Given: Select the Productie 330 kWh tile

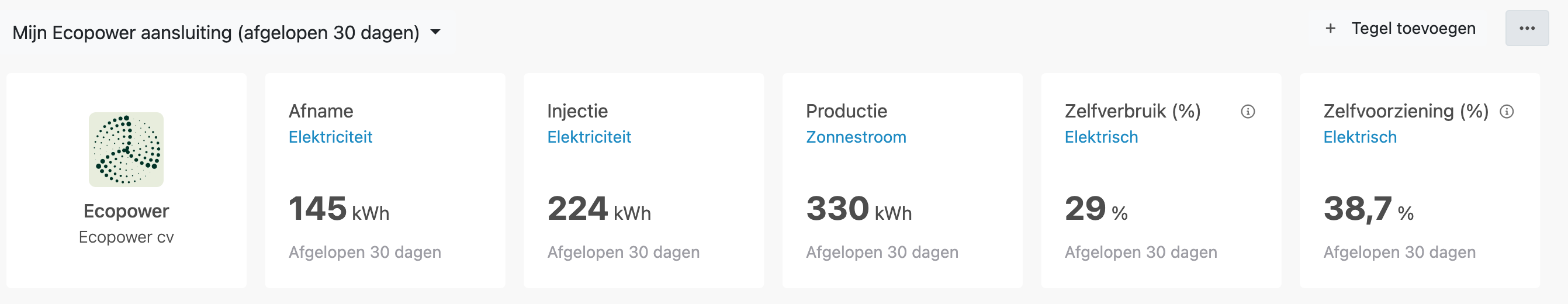Looking at the screenshot, I should [902, 180].
